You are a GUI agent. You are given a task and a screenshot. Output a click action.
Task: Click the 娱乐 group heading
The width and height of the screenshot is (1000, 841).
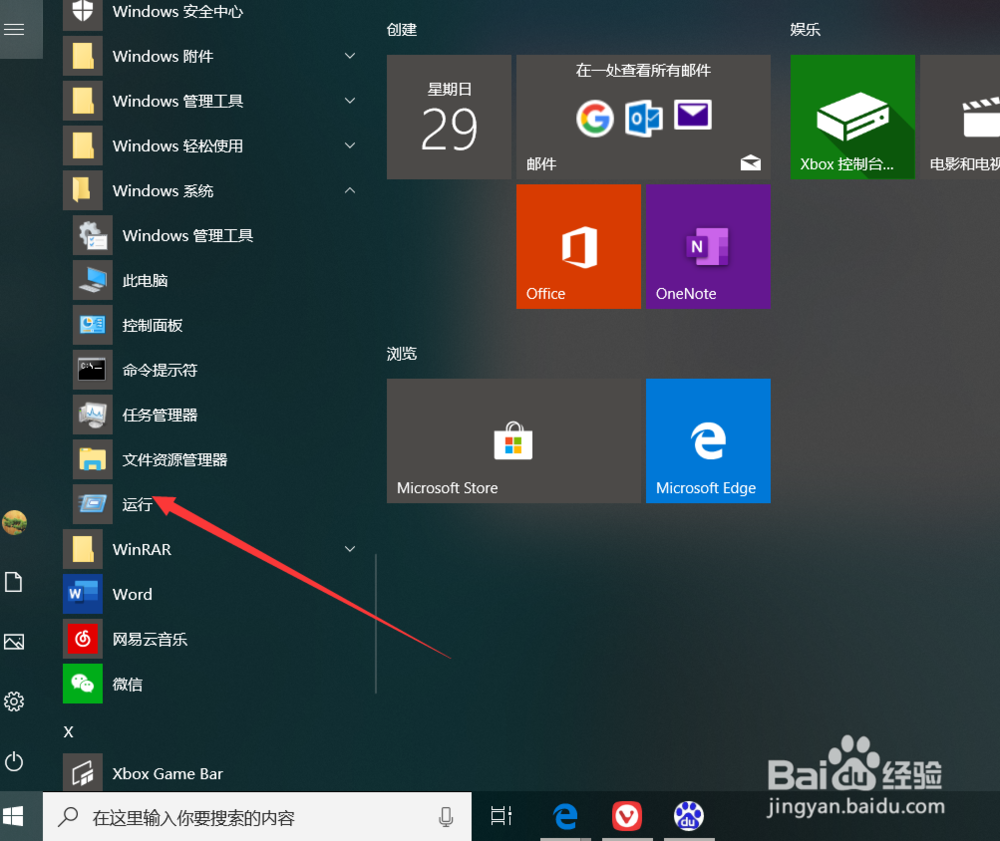[x=805, y=29]
